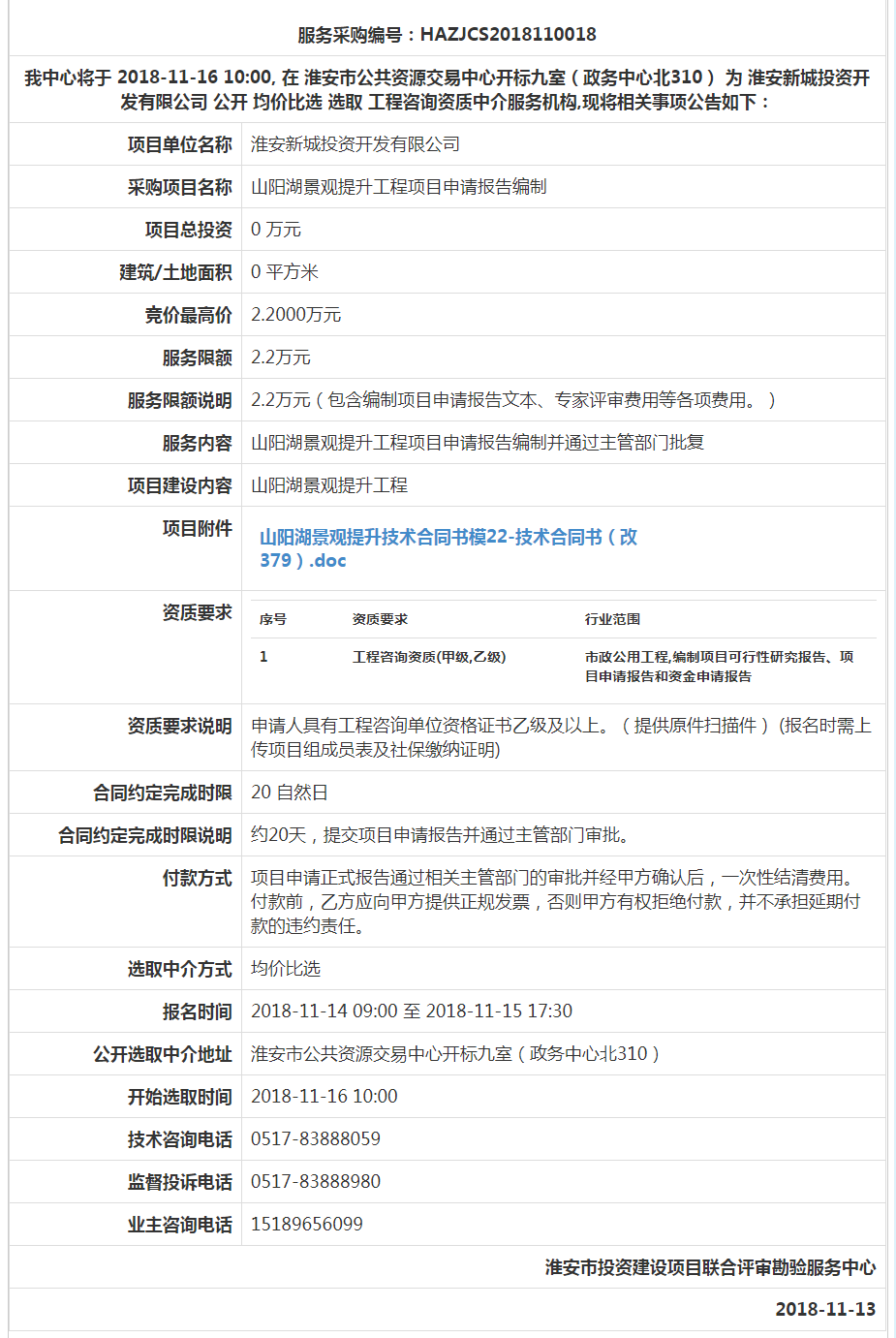Screen dimensions: 896x1338
Task: Click the 20 自然日 completion period
Action: [290, 793]
